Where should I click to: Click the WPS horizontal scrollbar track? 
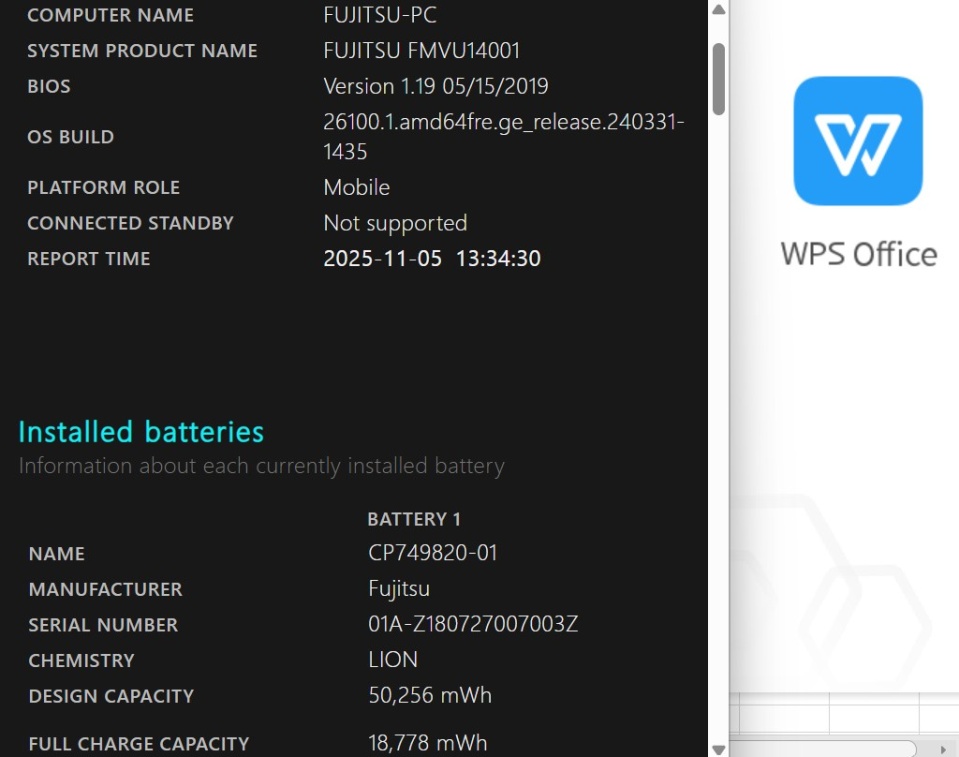click(x=823, y=749)
